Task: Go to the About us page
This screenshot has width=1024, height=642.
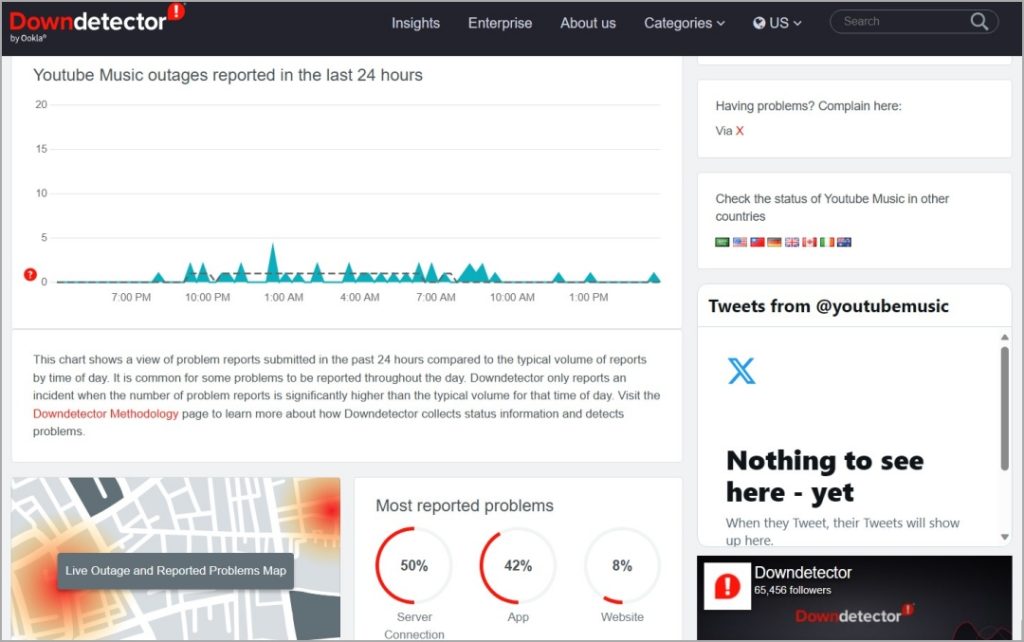Action: coord(588,24)
